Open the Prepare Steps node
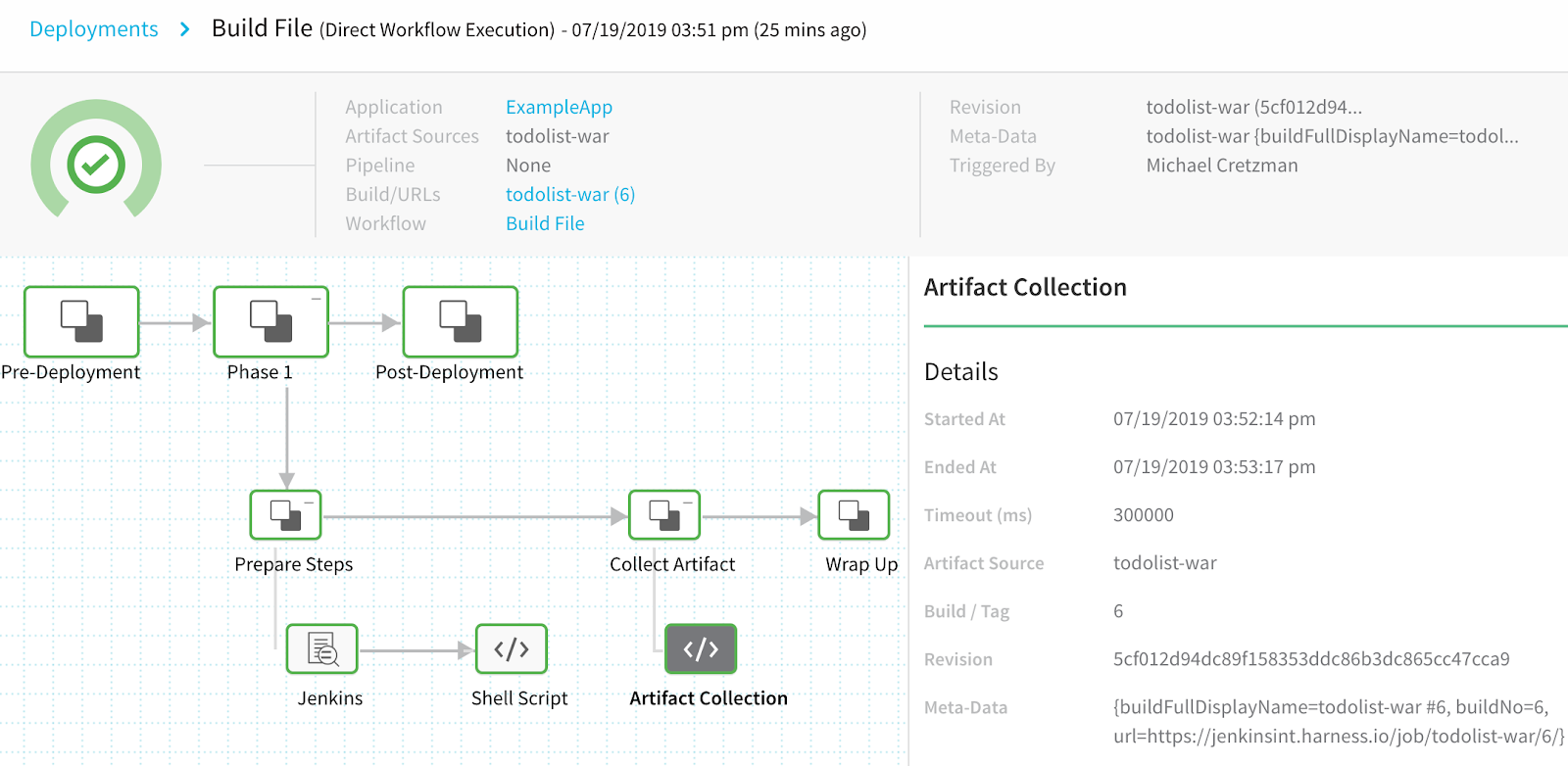1568x766 pixels. pyautogui.click(x=285, y=514)
